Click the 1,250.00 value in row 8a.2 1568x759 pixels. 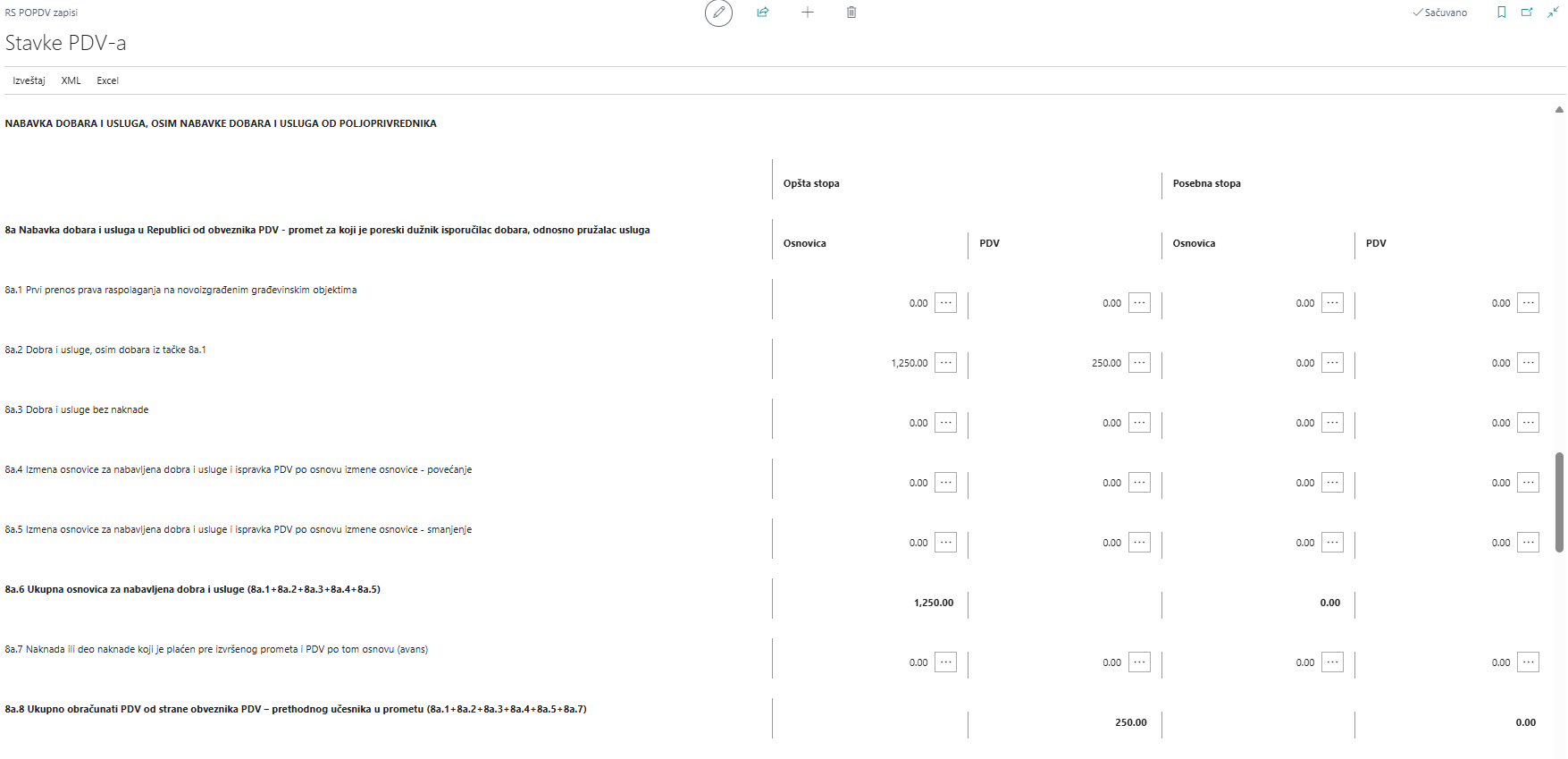[909, 363]
